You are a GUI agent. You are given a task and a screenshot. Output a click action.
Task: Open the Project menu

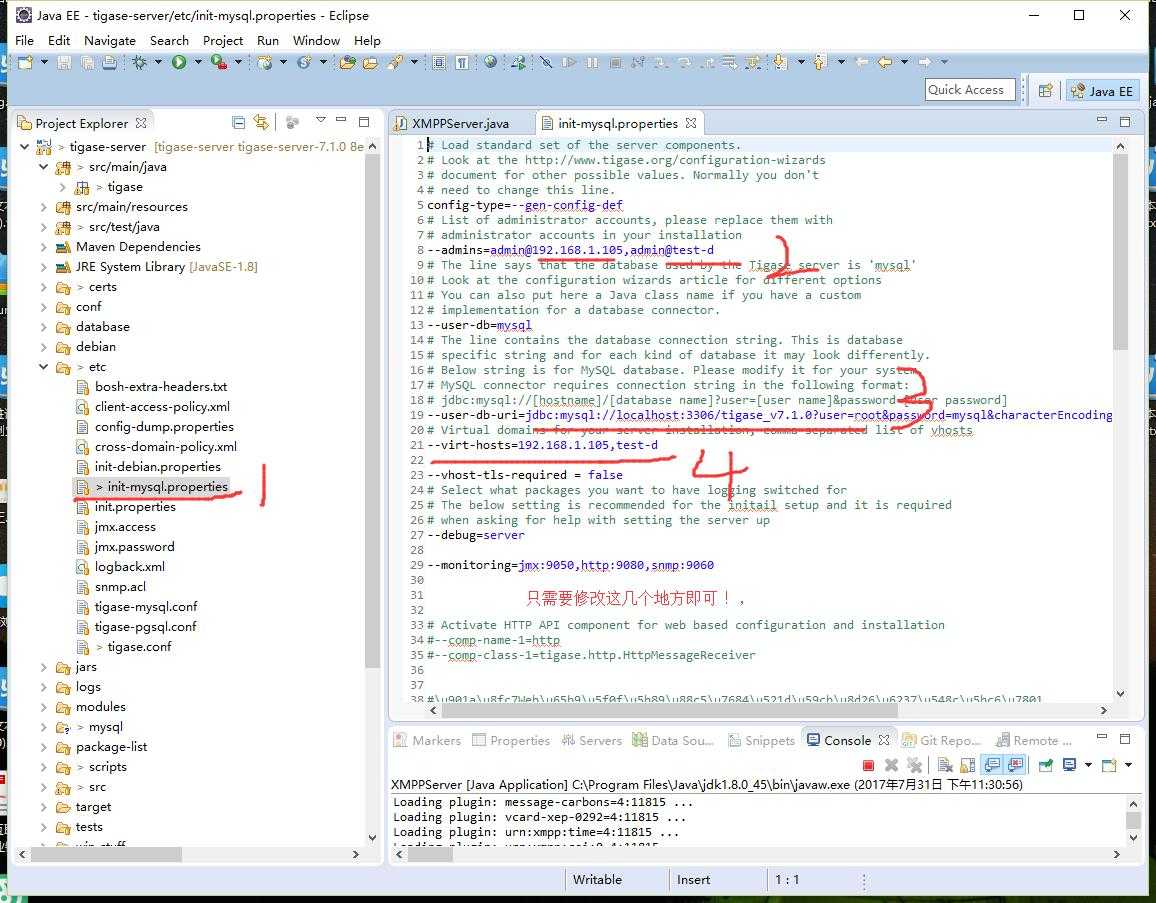223,41
